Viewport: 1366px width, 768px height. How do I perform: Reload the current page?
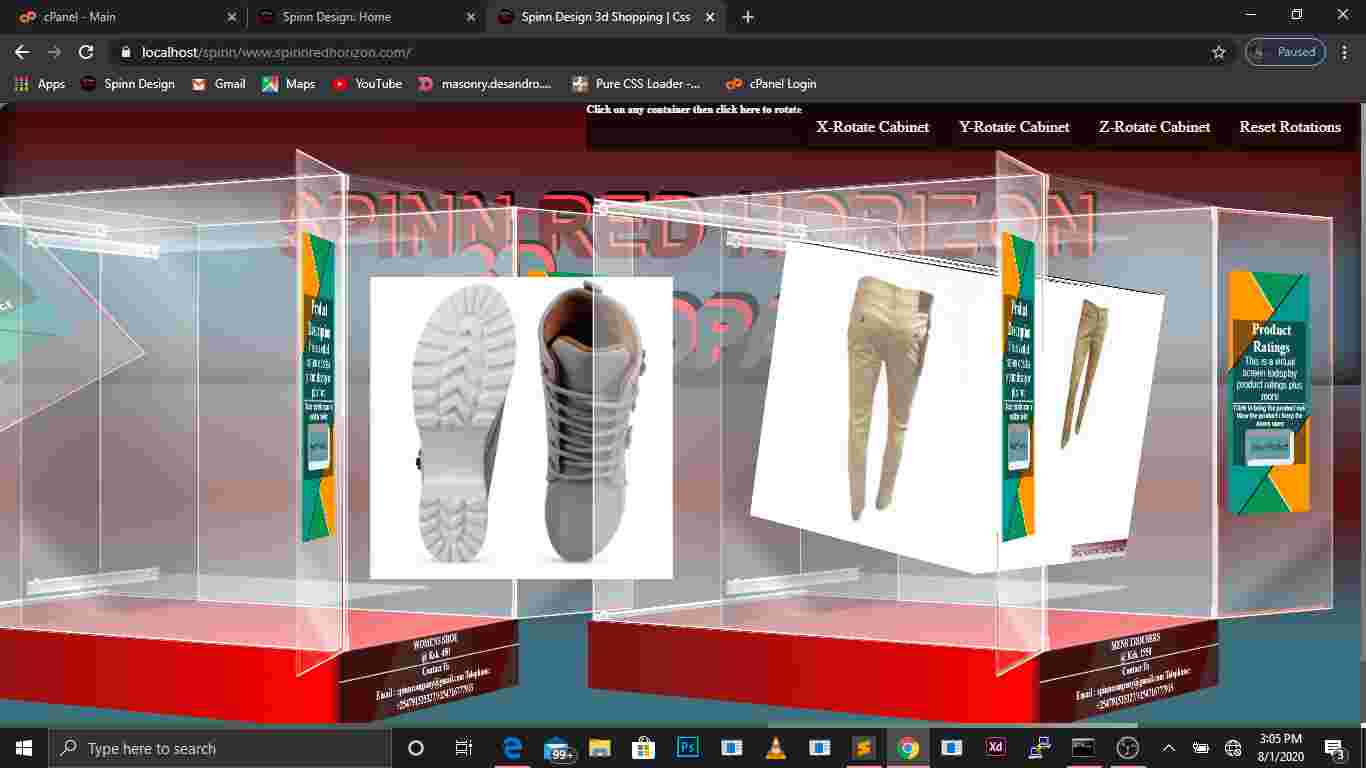point(86,52)
